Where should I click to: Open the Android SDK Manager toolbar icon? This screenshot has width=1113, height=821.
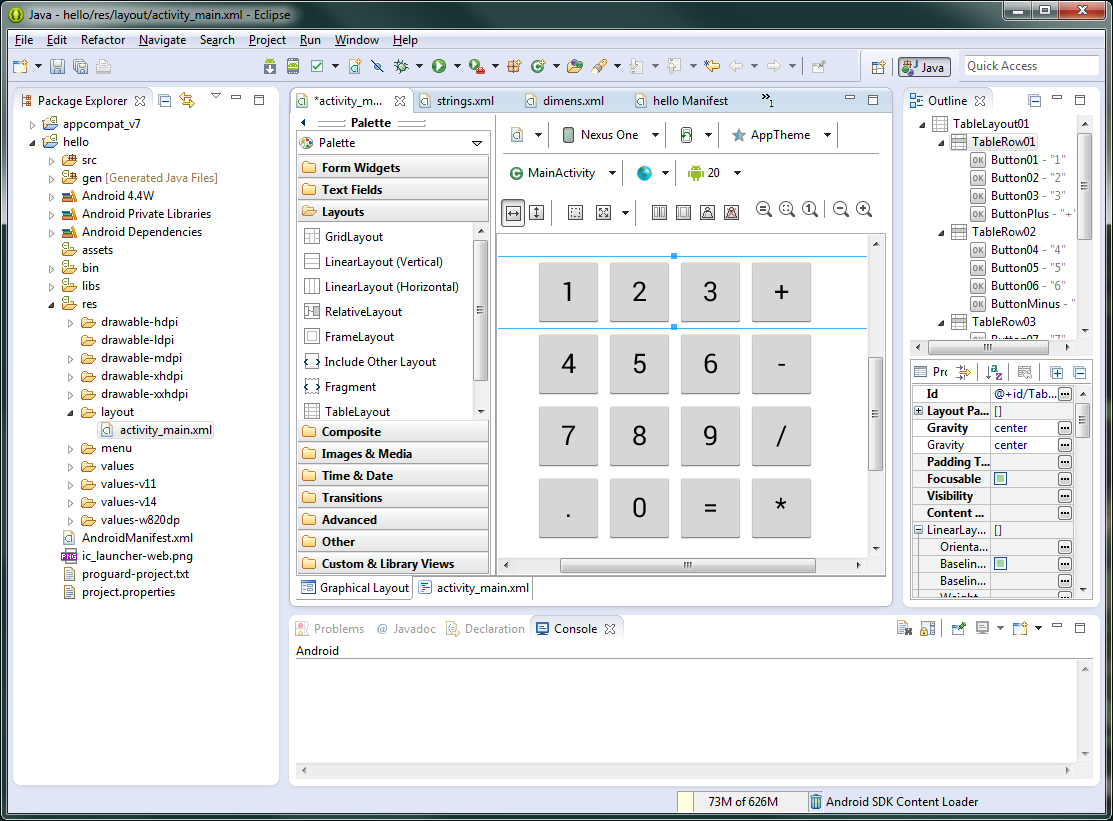tap(270, 66)
